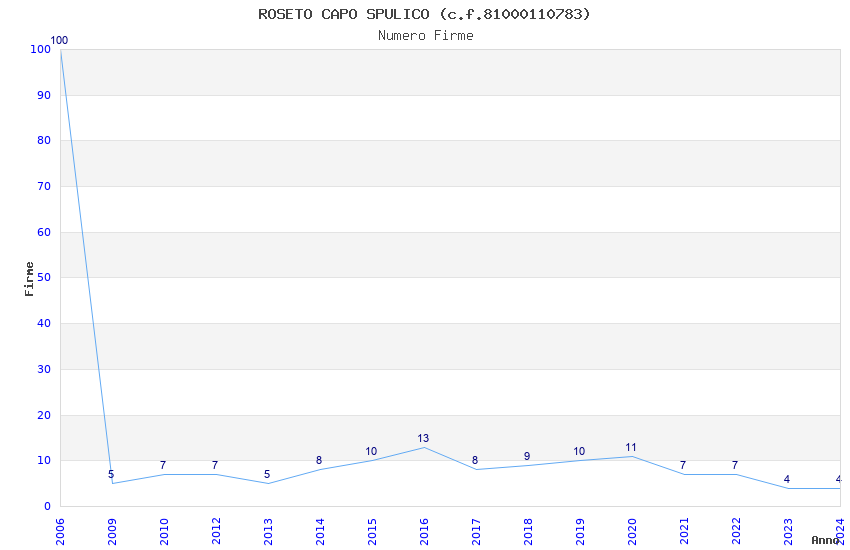Select the 2015 year label on x-axis
The height and width of the screenshot is (550, 850).
pyautogui.click(x=372, y=532)
